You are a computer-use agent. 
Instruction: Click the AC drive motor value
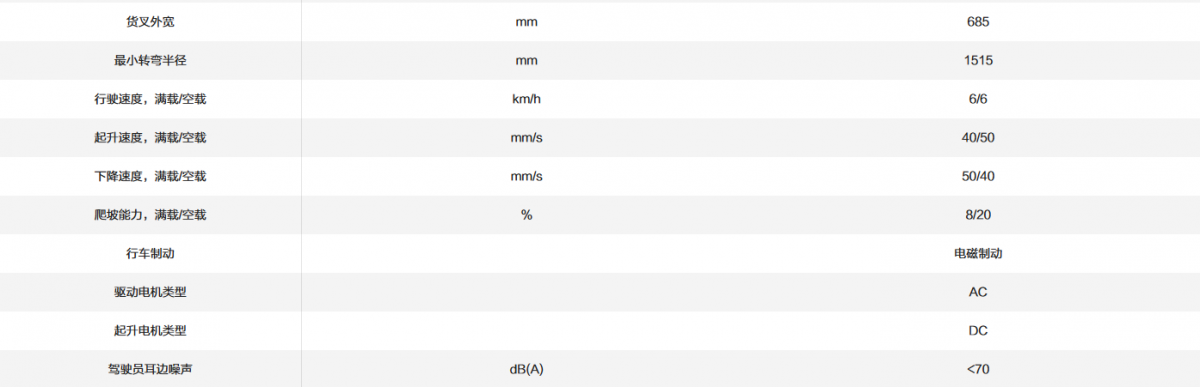click(978, 292)
